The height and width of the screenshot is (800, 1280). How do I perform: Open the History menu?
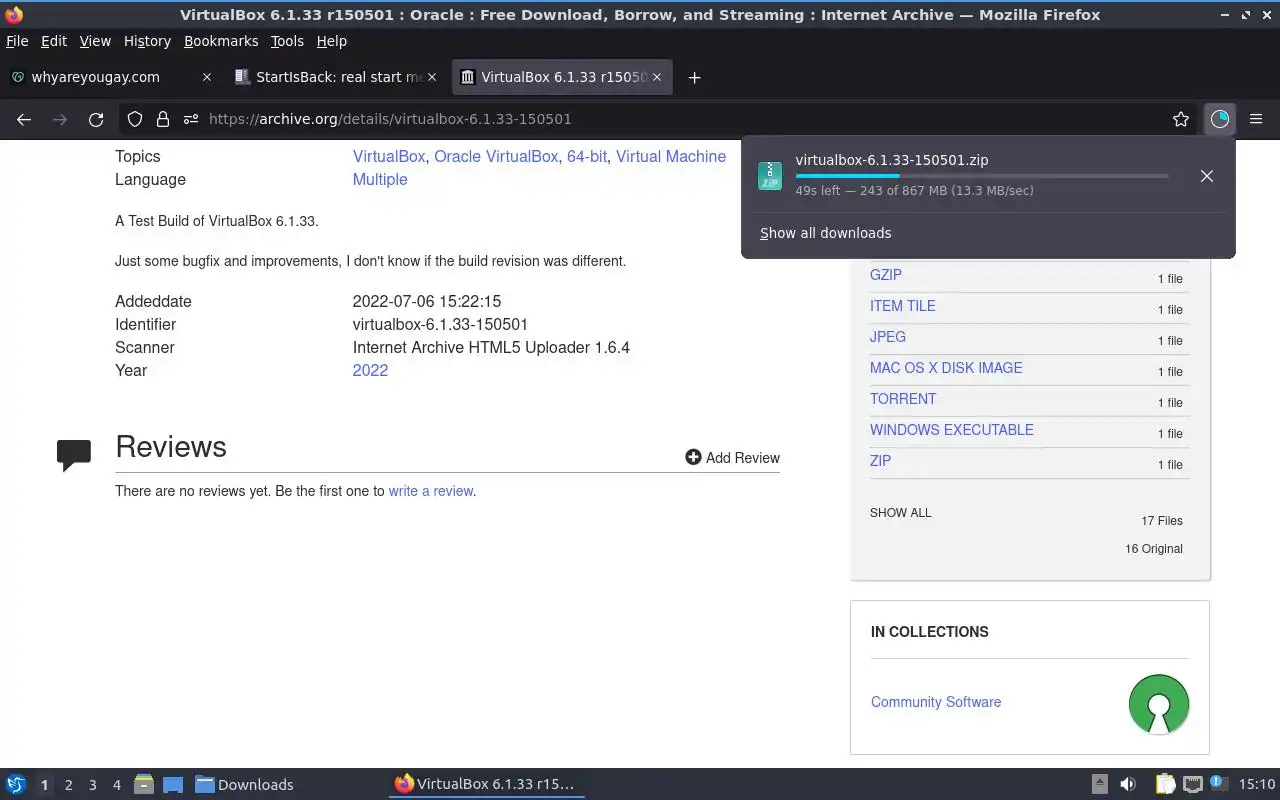tap(147, 41)
